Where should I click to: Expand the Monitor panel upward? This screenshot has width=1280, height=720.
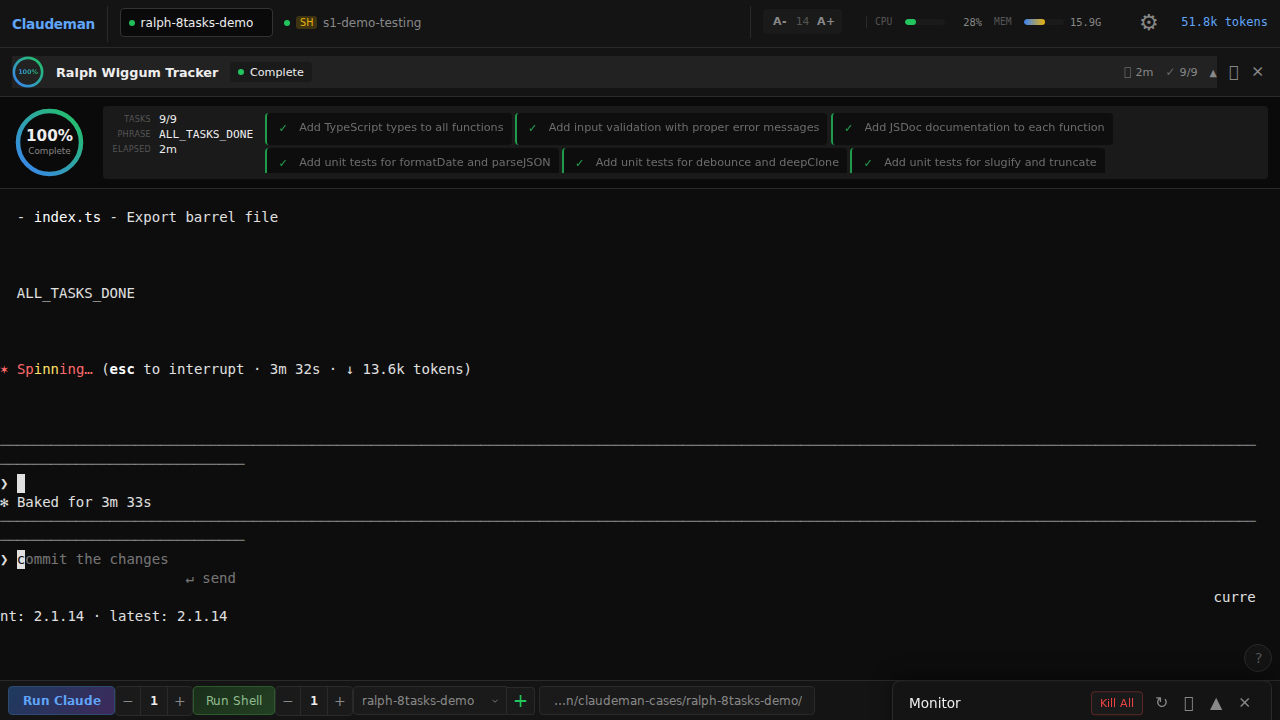tap(1216, 703)
